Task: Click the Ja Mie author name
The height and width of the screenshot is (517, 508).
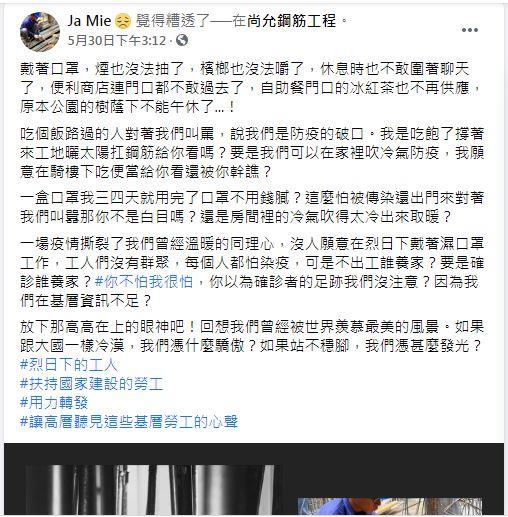Action: 89,21
